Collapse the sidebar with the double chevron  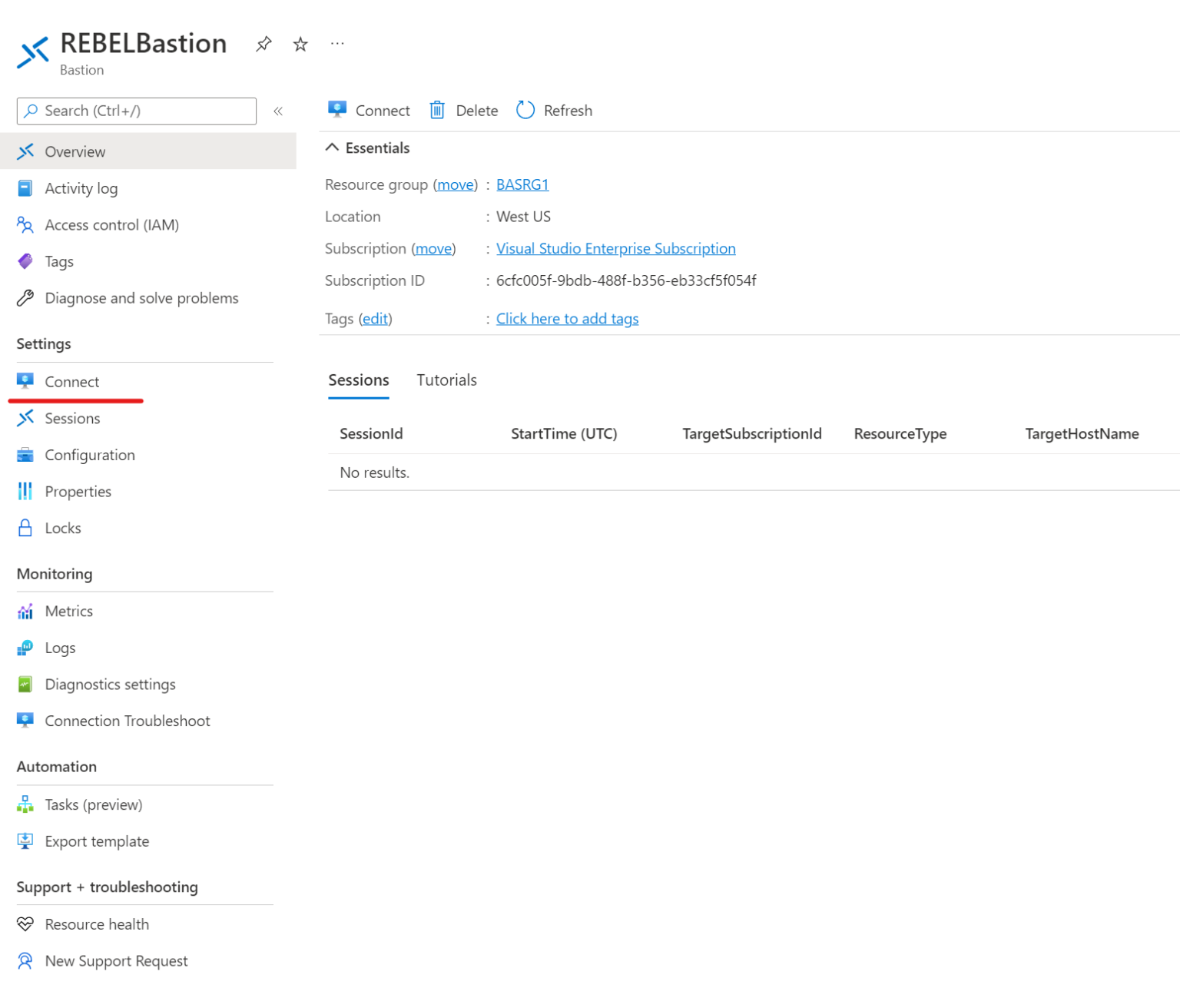(x=278, y=111)
